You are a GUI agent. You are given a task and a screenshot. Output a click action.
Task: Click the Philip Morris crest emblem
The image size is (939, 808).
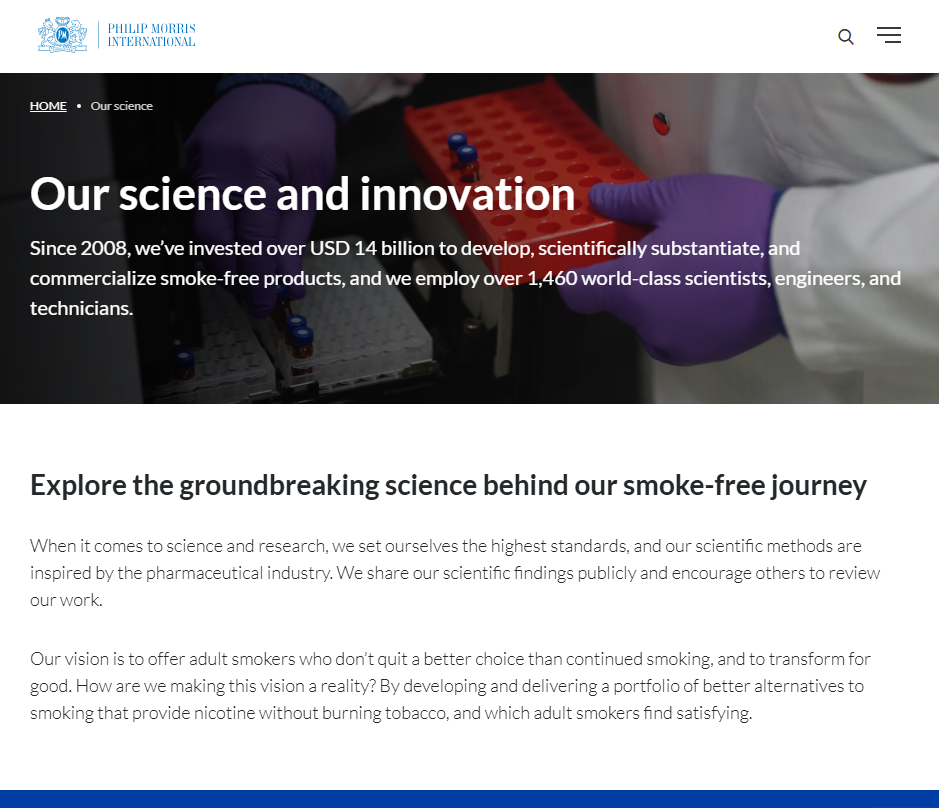[x=62, y=35]
